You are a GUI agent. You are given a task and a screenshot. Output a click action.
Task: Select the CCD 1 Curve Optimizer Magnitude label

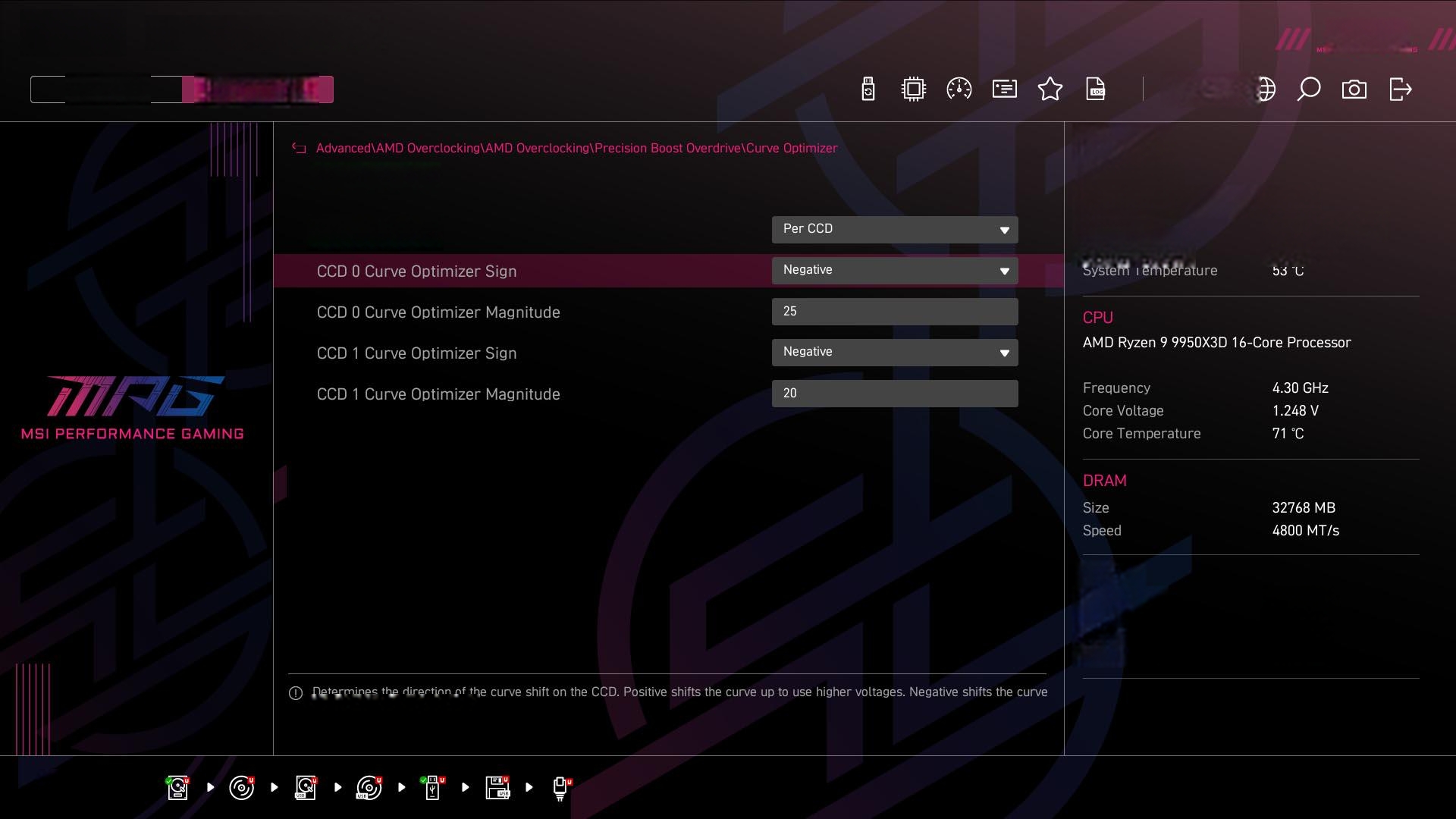coord(438,394)
